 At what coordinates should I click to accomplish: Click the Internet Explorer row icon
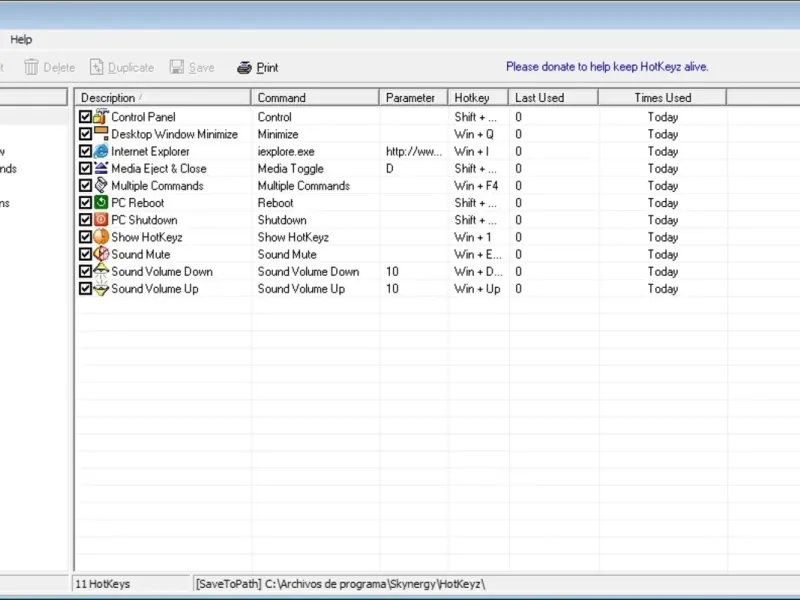point(101,152)
